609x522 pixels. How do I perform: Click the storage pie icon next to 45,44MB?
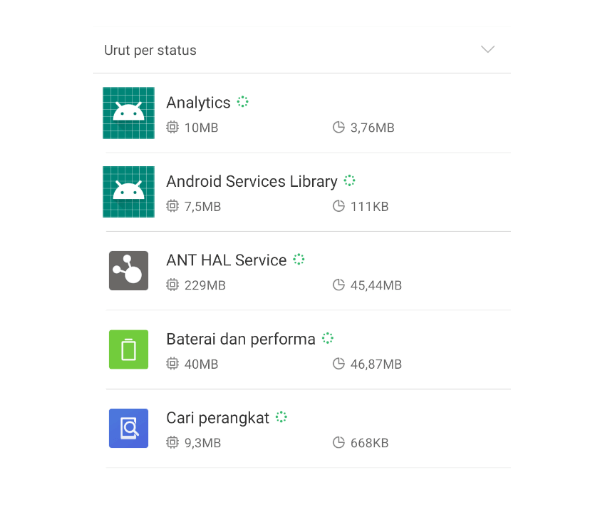[339, 285]
